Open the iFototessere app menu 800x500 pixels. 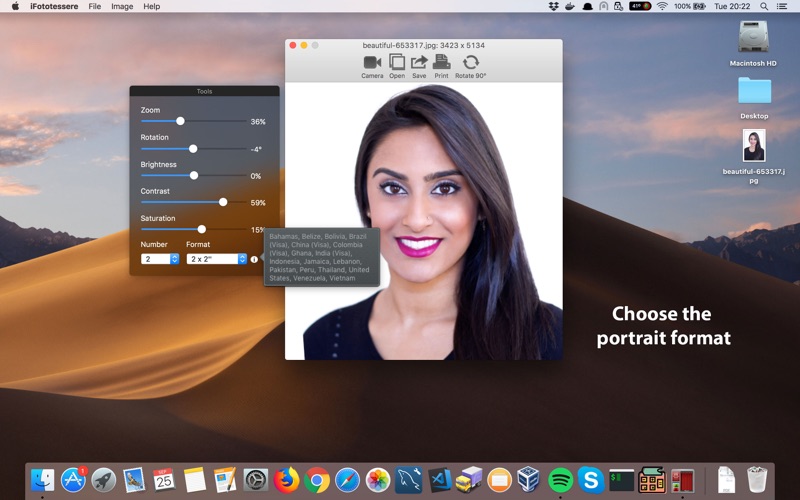[x=54, y=6]
